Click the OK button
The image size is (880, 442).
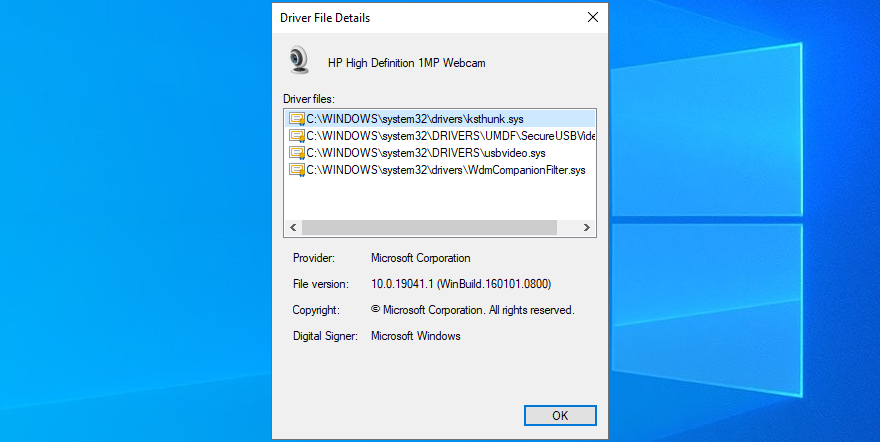560,416
